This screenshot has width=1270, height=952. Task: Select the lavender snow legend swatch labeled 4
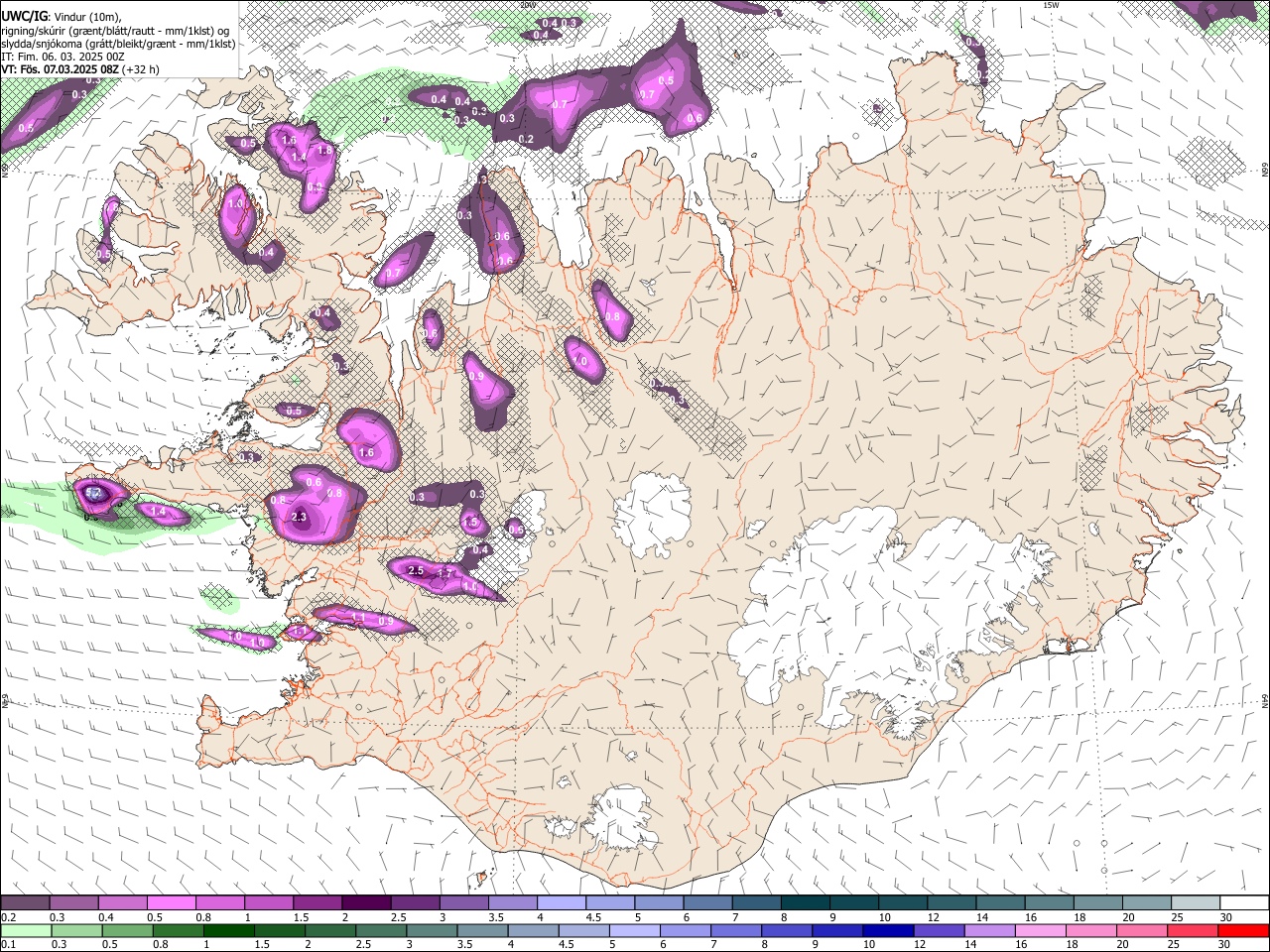(x=561, y=902)
